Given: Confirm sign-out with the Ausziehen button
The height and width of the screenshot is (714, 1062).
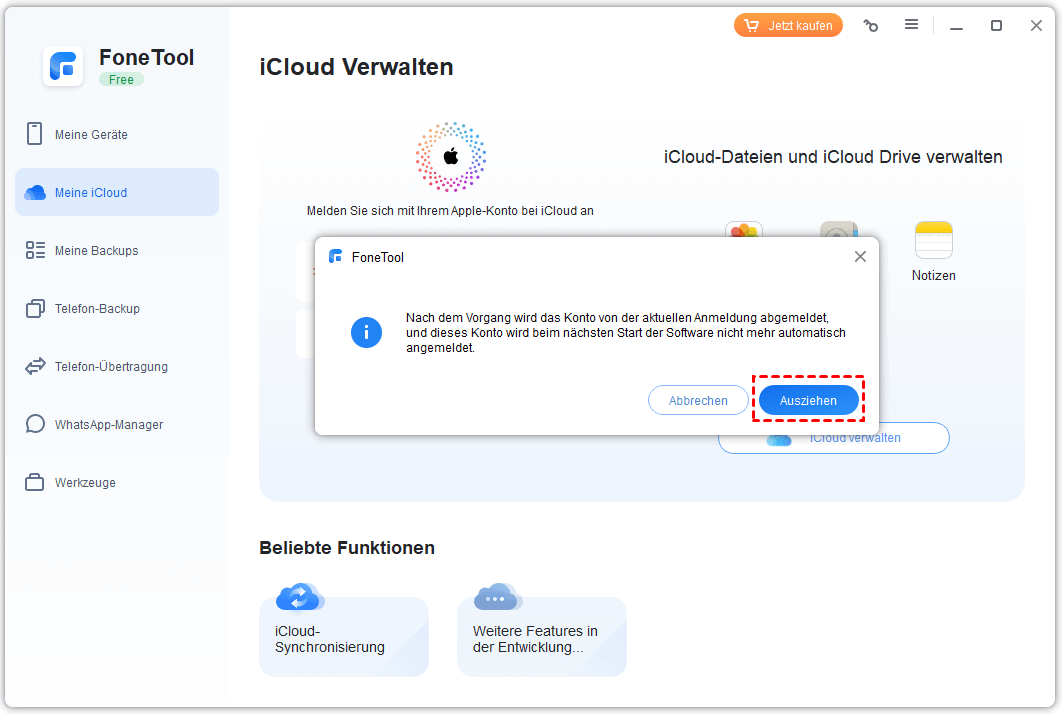Looking at the screenshot, I should point(808,400).
